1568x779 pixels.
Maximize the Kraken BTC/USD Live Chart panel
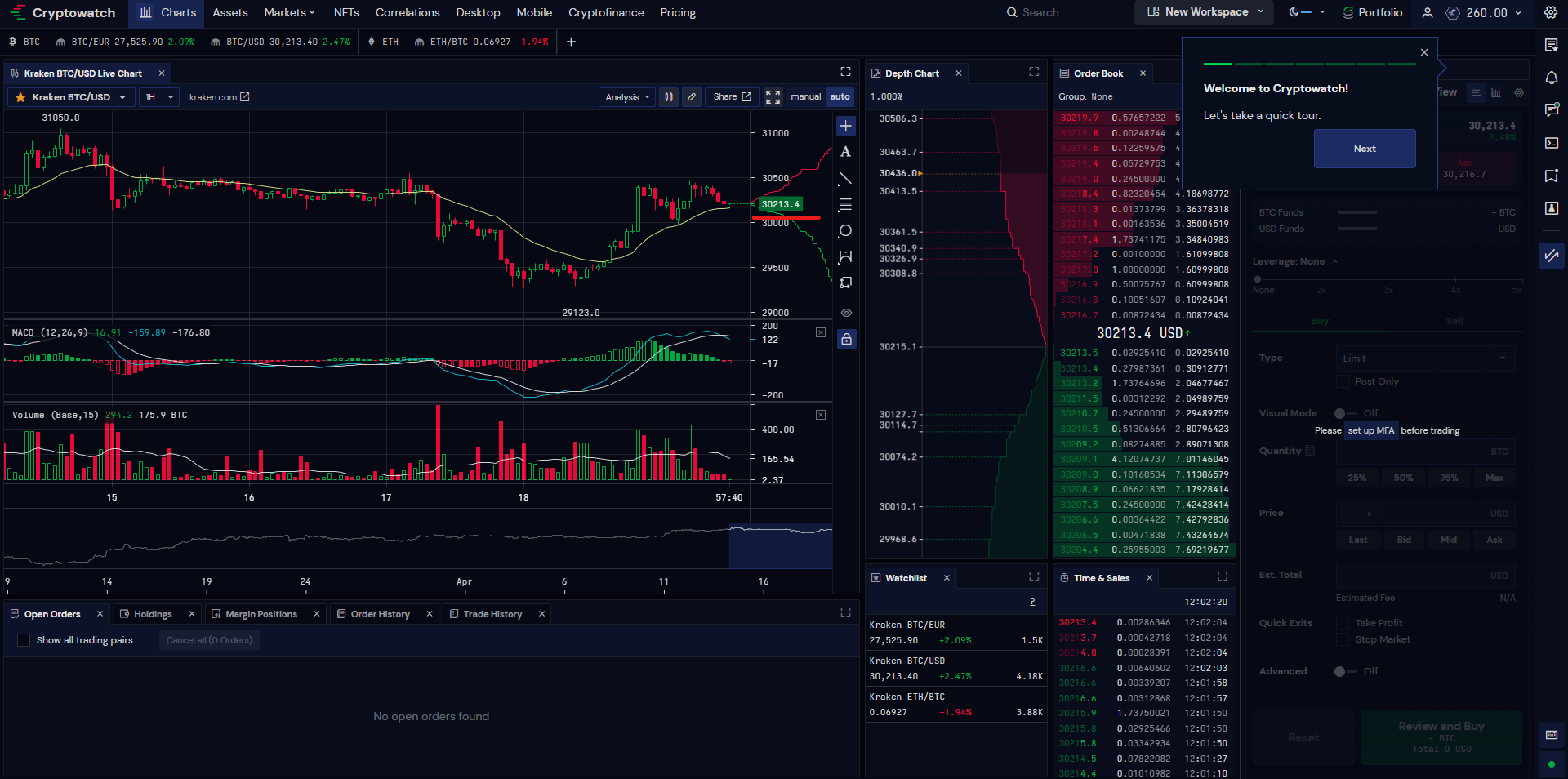(x=846, y=72)
